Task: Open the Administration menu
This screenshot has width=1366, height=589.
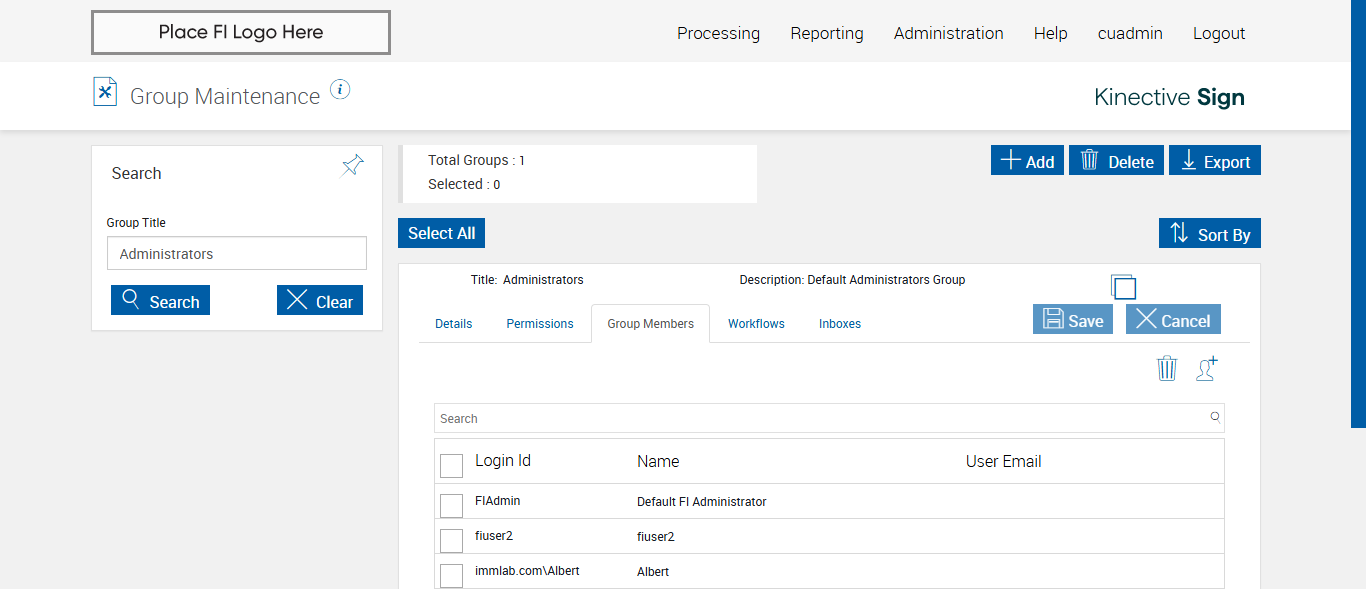Action: (948, 33)
